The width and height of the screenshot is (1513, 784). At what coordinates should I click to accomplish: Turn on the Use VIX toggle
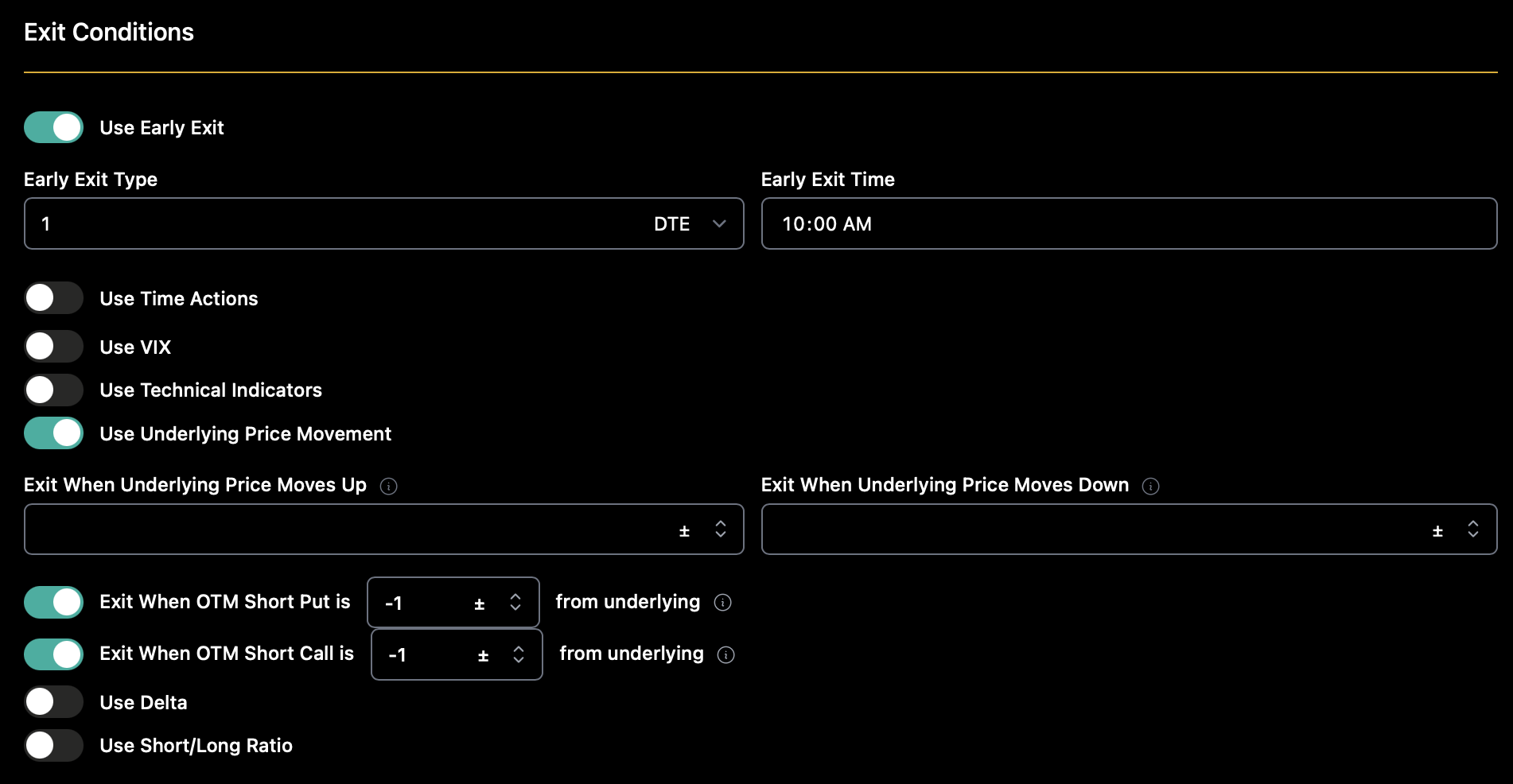click(53, 347)
